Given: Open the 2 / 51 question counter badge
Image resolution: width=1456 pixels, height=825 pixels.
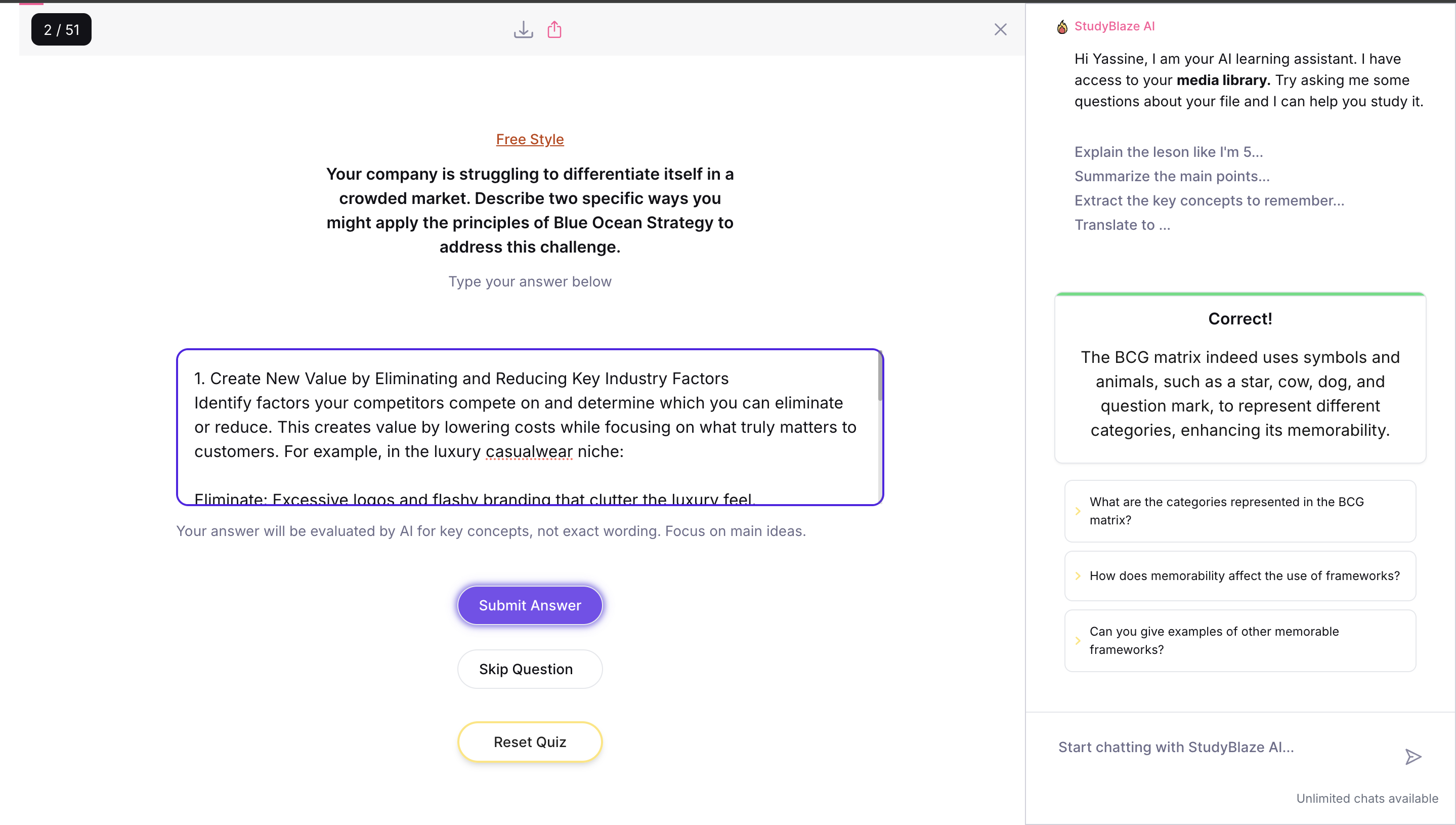Looking at the screenshot, I should (x=61, y=29).
